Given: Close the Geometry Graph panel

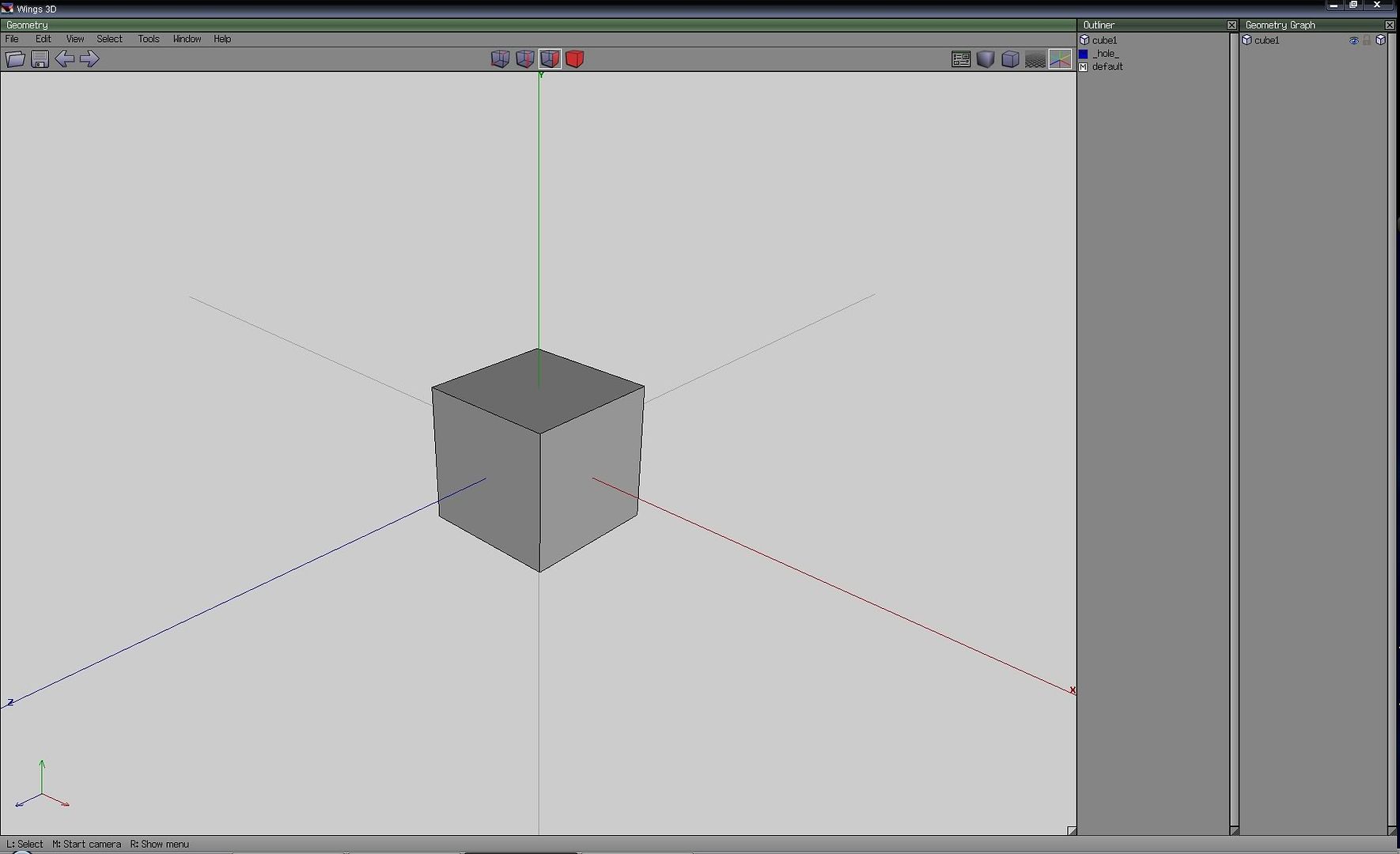Looking at the screenshot, I should click(1390, 25).
